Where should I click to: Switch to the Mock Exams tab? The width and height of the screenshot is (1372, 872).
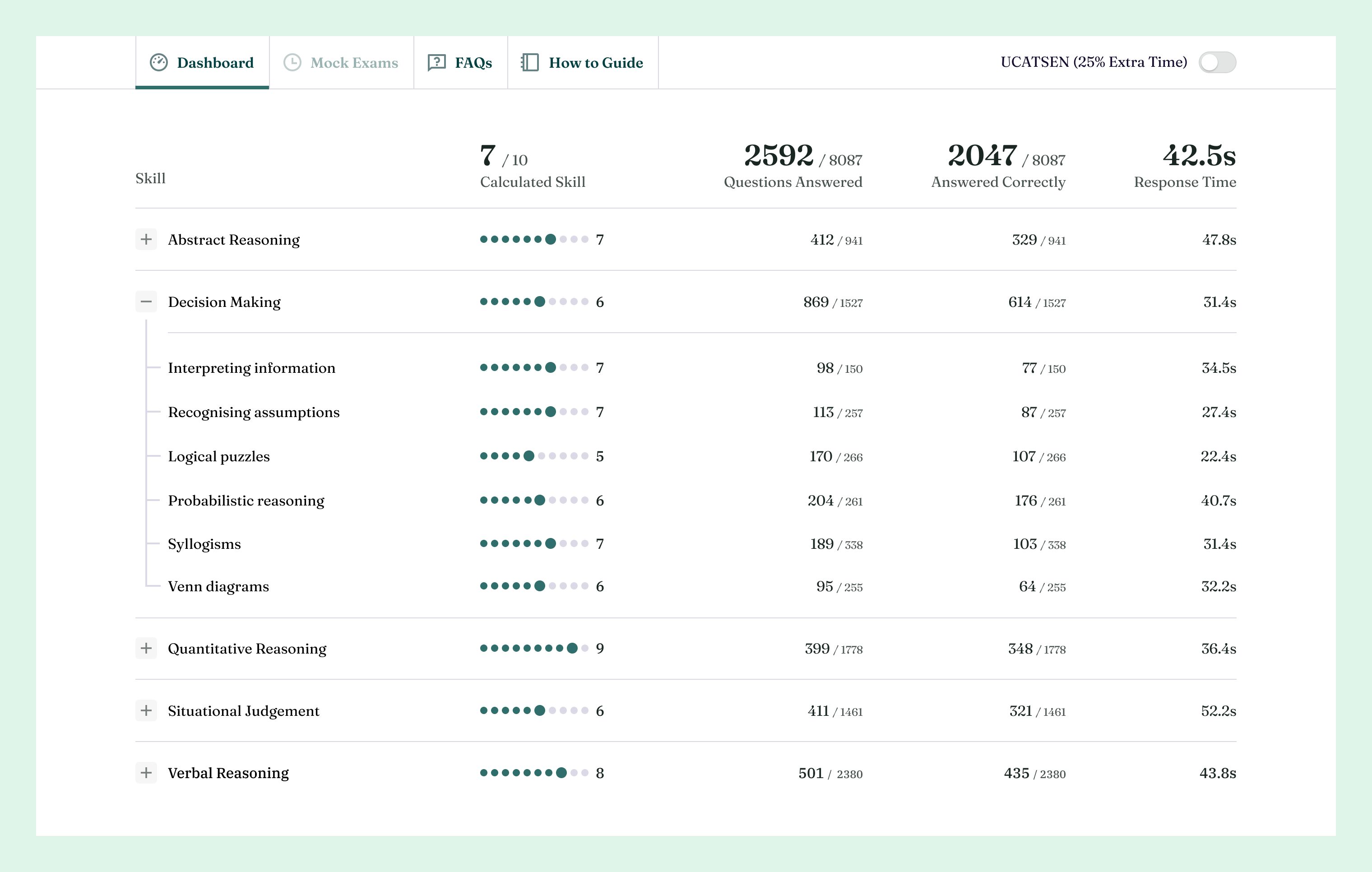tap(353, 63)
